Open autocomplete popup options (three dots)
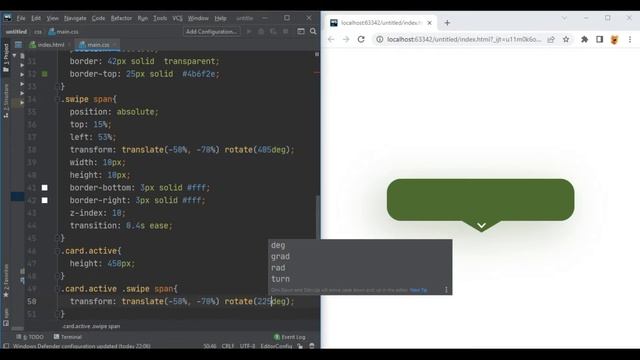This screenshot has width=640, height=360. (x=446, y=290)
